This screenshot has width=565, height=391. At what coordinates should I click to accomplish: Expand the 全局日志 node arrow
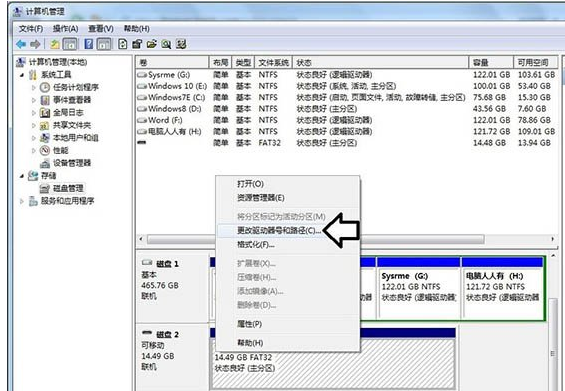point(34,113)
